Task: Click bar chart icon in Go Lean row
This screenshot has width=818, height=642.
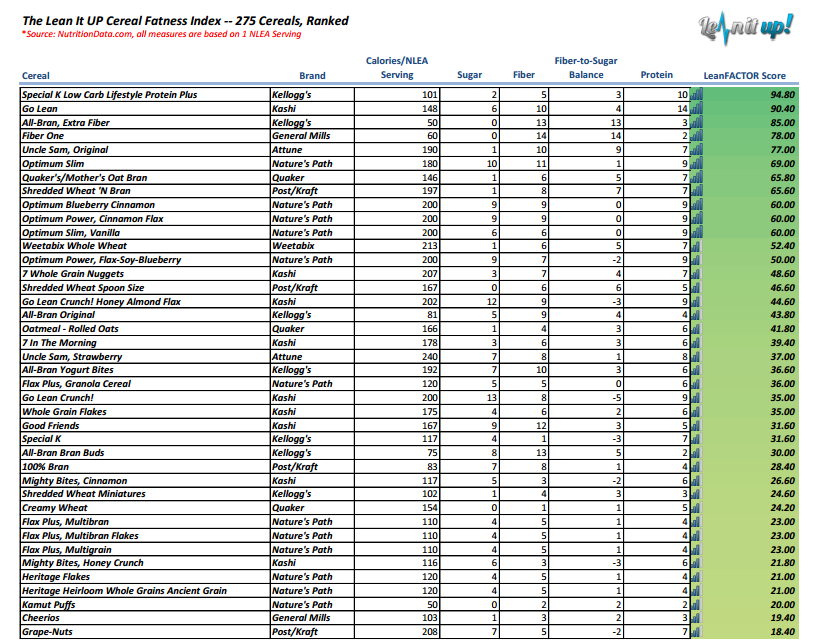Action: (x=696, y=108)
